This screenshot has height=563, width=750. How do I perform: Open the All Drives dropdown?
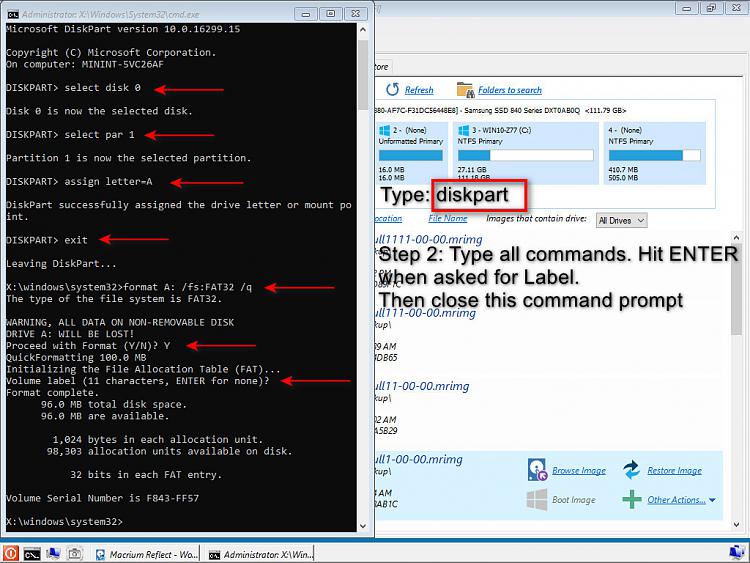(x=621, y=221)
